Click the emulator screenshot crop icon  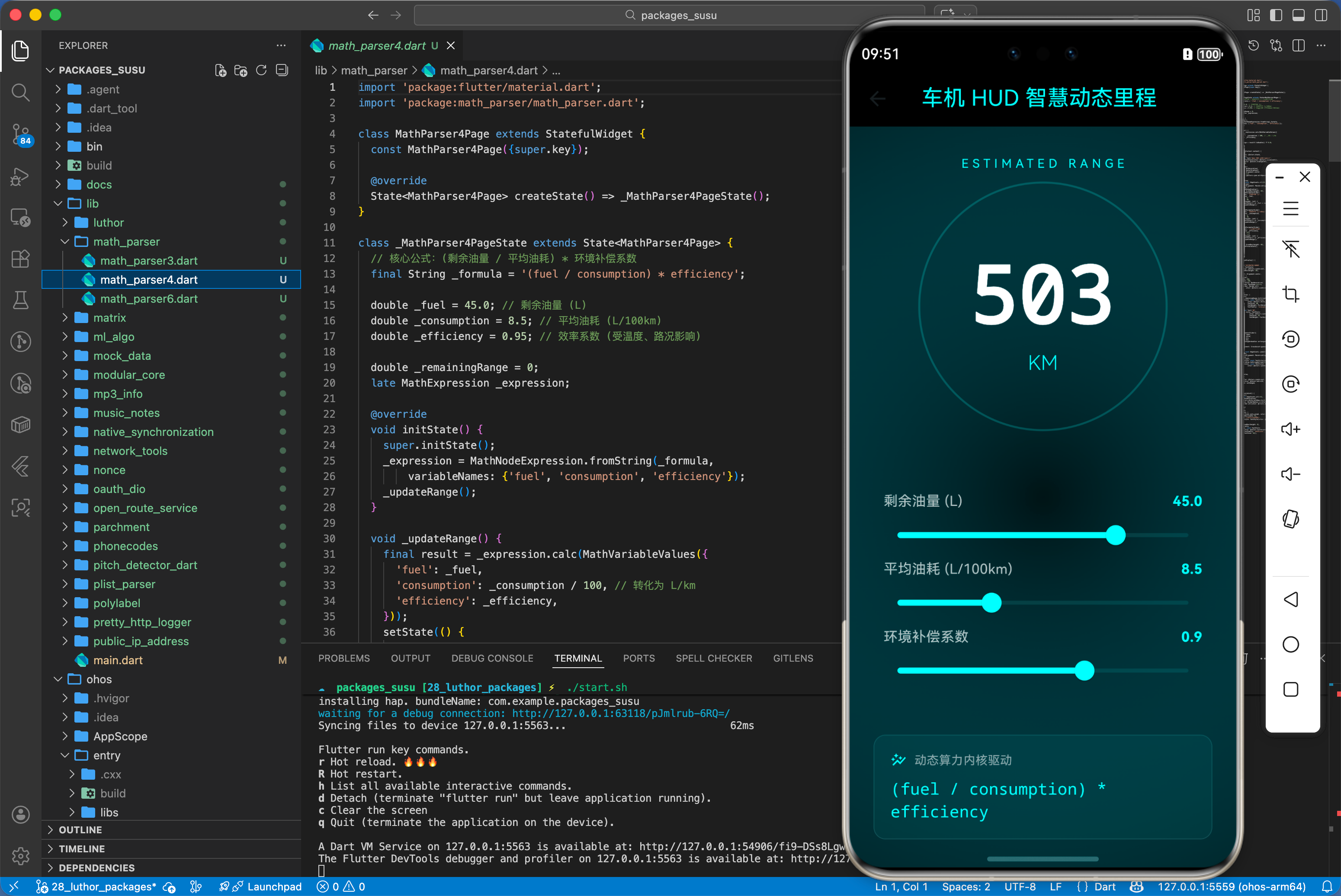1290,294
